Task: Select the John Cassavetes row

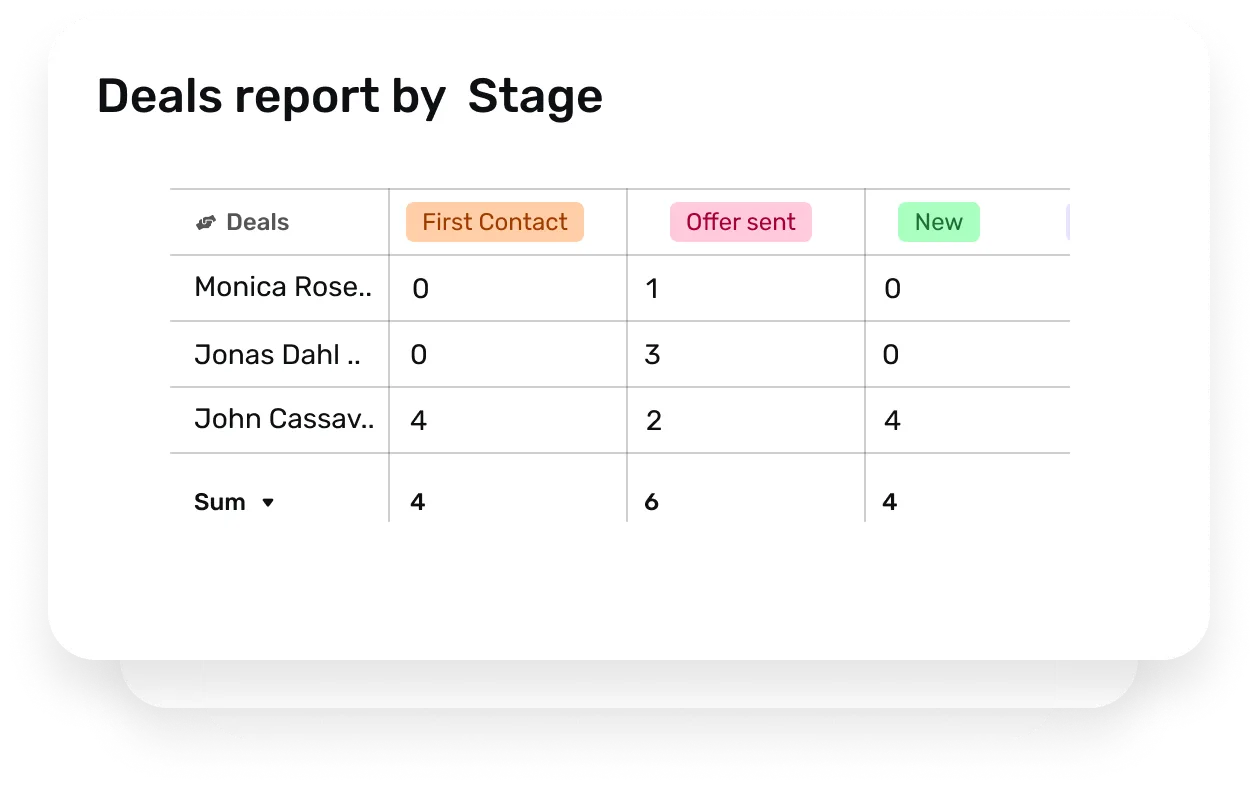Action: tap(283, 419)
